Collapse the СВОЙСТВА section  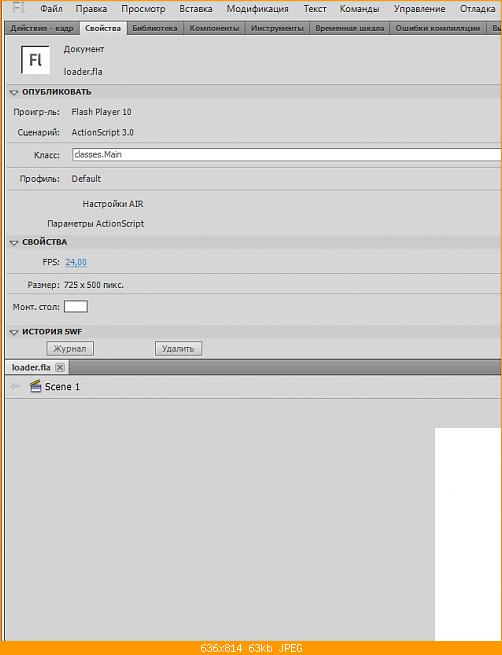(14, 242)
